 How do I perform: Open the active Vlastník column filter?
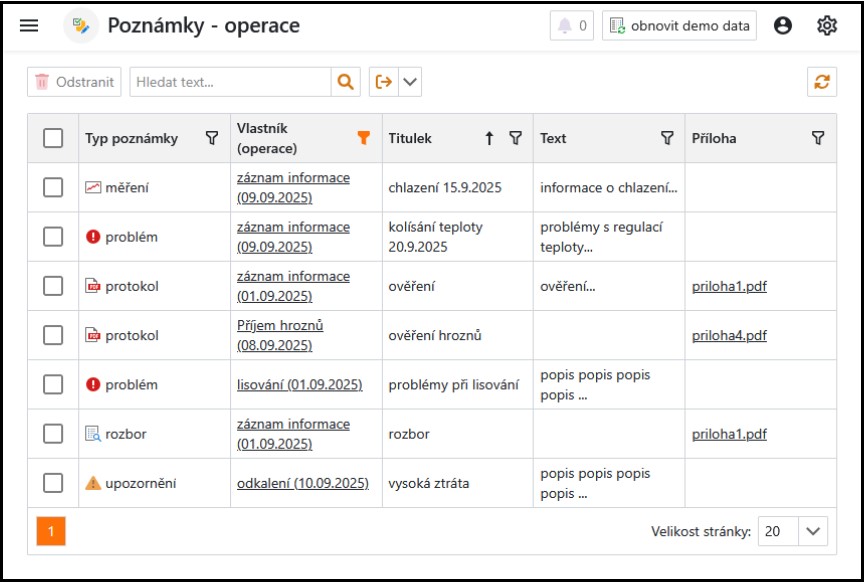pos(363,138)
